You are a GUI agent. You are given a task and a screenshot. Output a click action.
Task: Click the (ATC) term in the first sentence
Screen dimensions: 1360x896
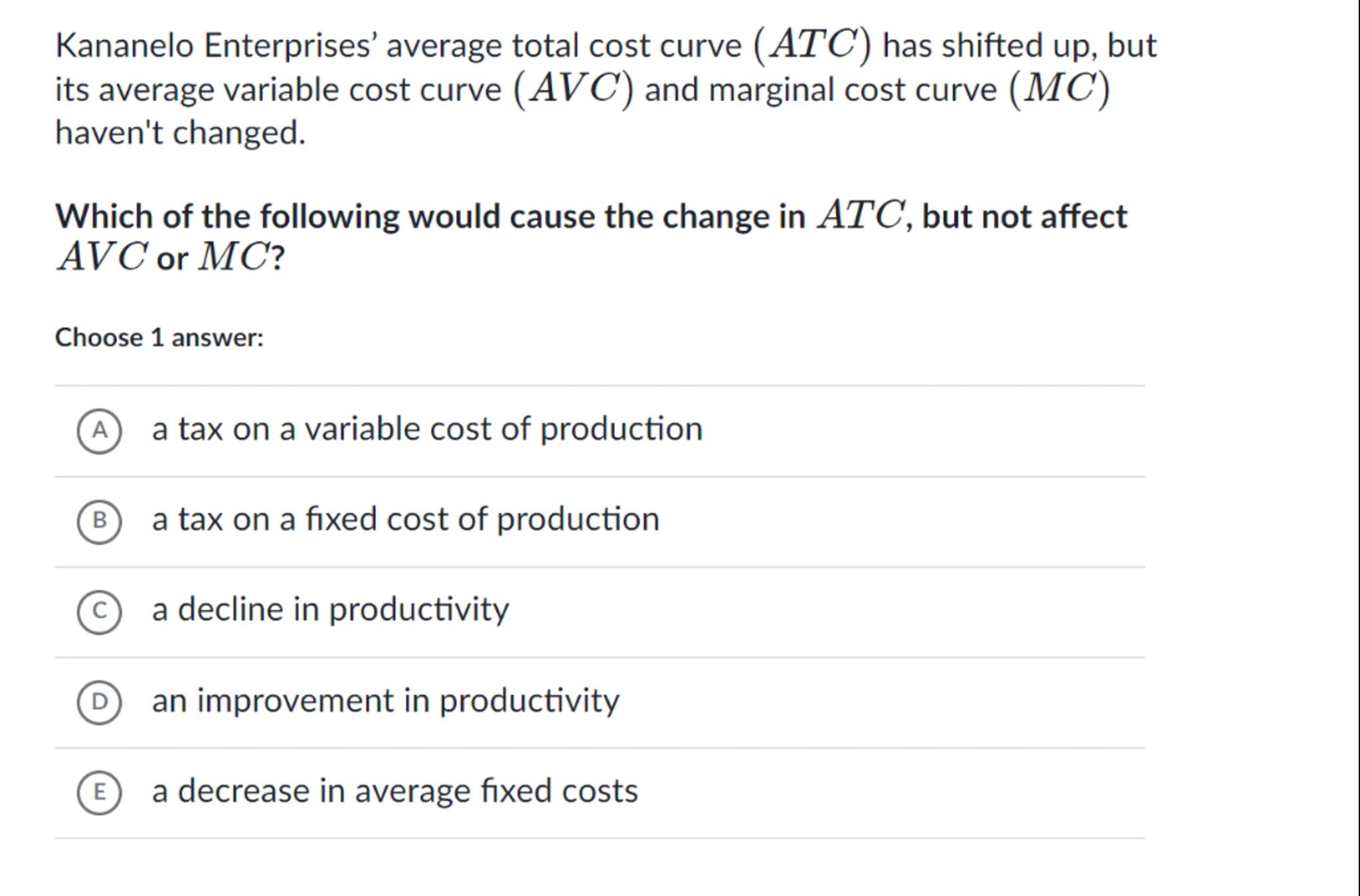click(811, 45)
